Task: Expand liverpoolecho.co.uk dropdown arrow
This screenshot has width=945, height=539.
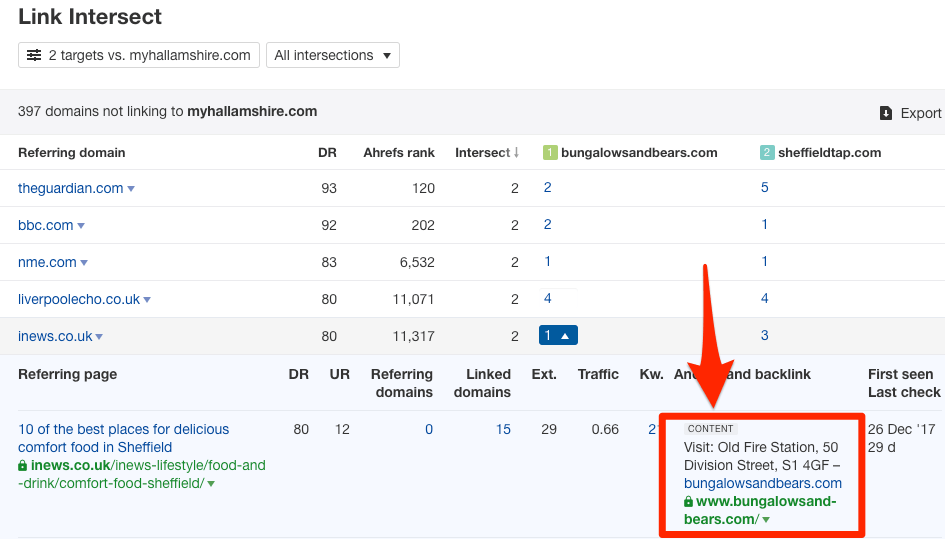Action: point(147,300)
